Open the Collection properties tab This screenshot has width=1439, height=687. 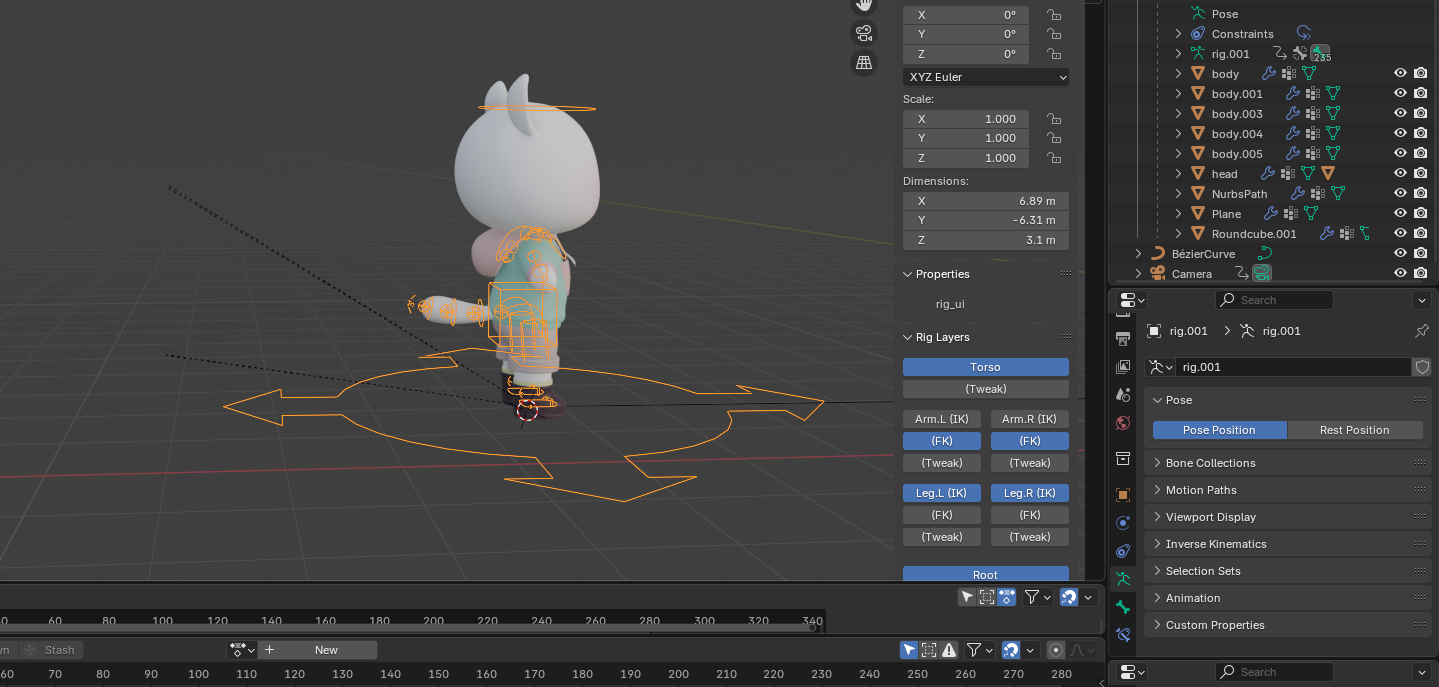click(x=1123, y=458)
